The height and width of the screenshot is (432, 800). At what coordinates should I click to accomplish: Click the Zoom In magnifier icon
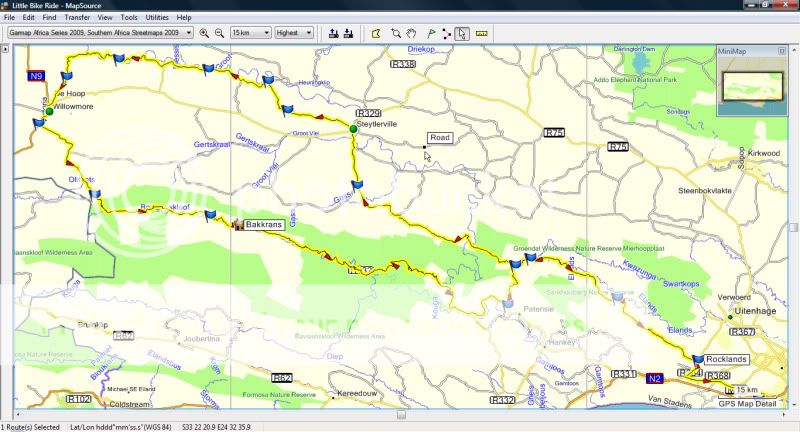click(x=204, y=33)
